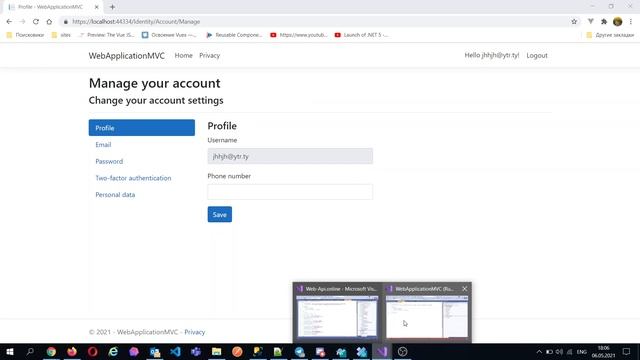This screenshot has height=360, width=640.
Task: Open Outlook from the taskbar
Action: coord(155,351)
